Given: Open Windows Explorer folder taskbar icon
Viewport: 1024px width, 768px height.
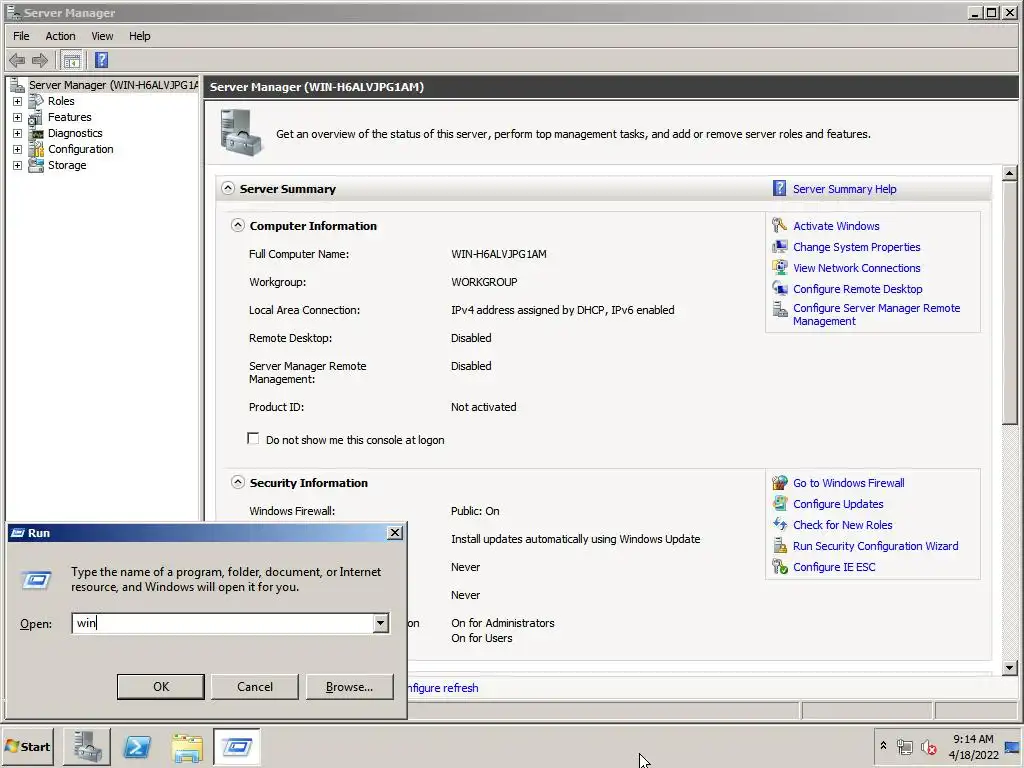Looking at the screenshot, I should pyautogui.click(x=187, y=746).
